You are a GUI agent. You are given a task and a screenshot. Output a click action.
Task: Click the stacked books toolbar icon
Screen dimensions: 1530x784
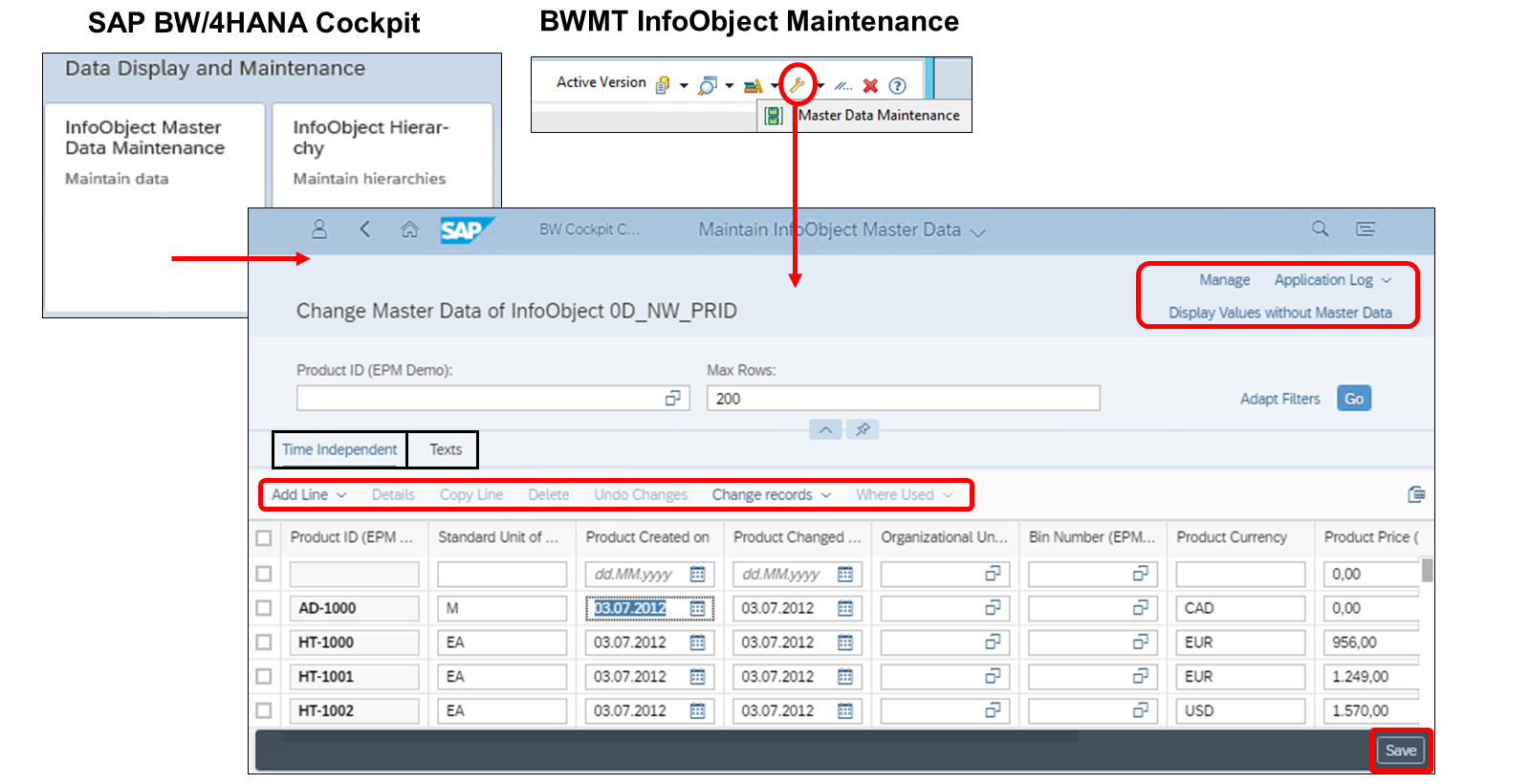pyautogui.click(x=753, y=86)
